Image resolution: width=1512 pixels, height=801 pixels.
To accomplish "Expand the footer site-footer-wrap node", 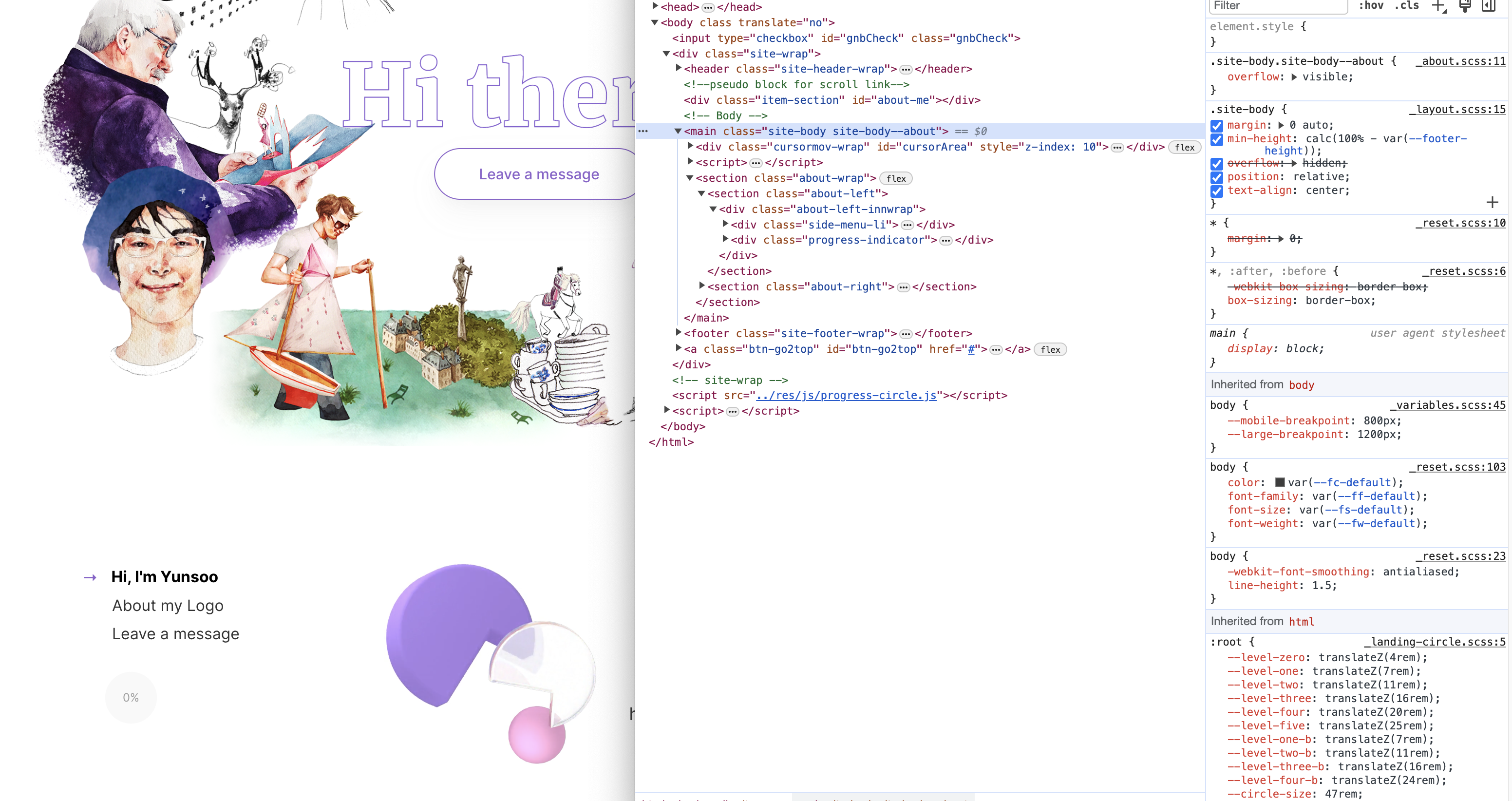I will click(x=679, y=333).
